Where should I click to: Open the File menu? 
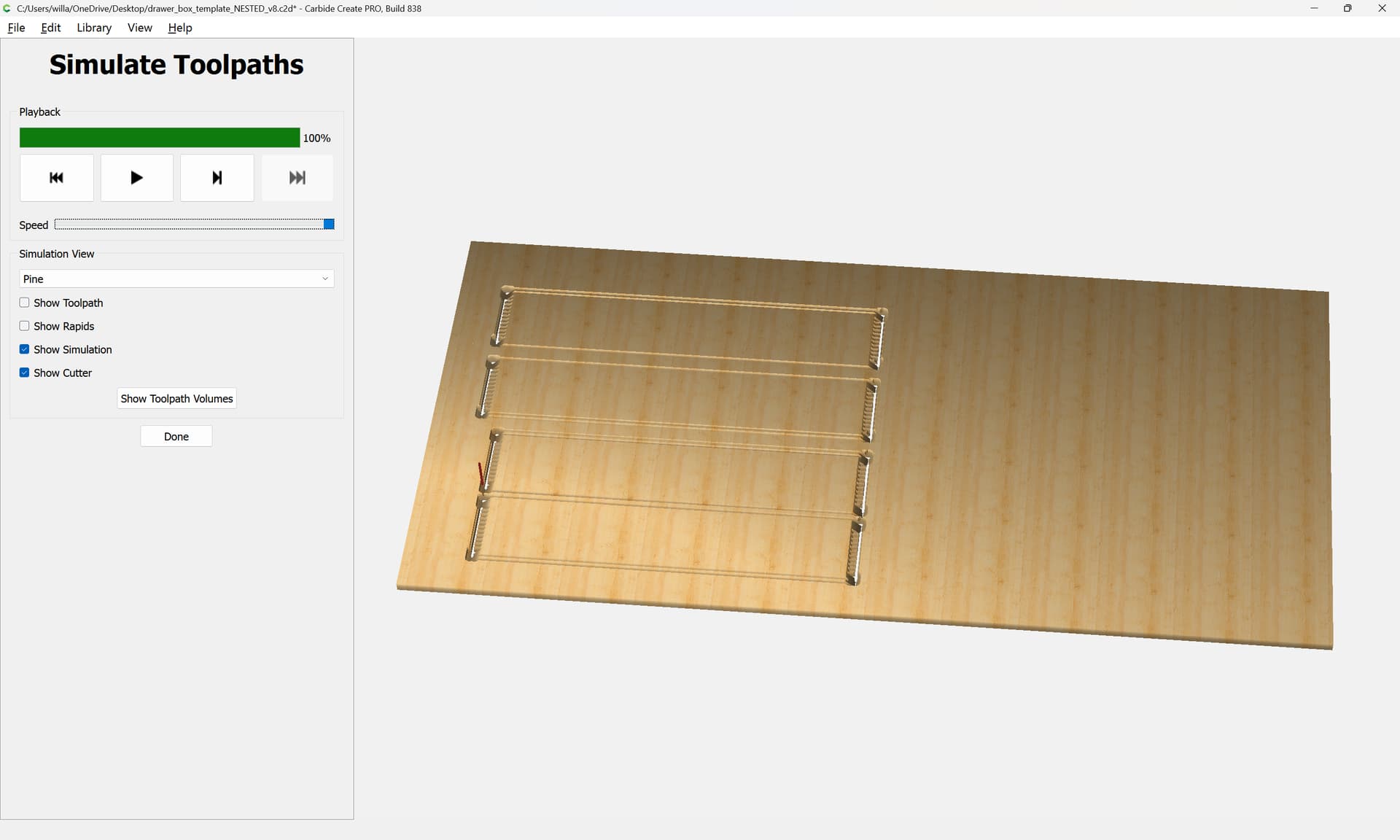coord(16,28)
